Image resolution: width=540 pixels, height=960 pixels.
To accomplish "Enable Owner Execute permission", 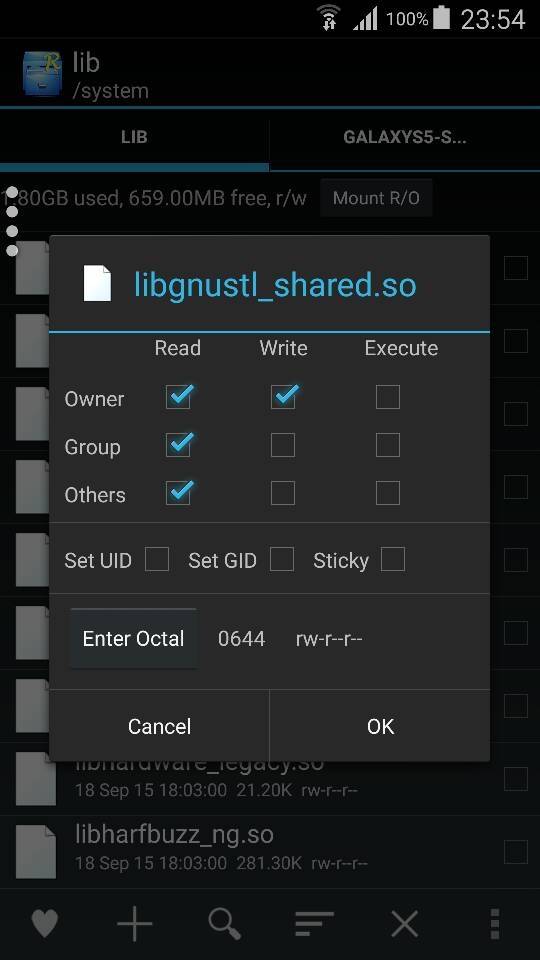I will point(388,397).
